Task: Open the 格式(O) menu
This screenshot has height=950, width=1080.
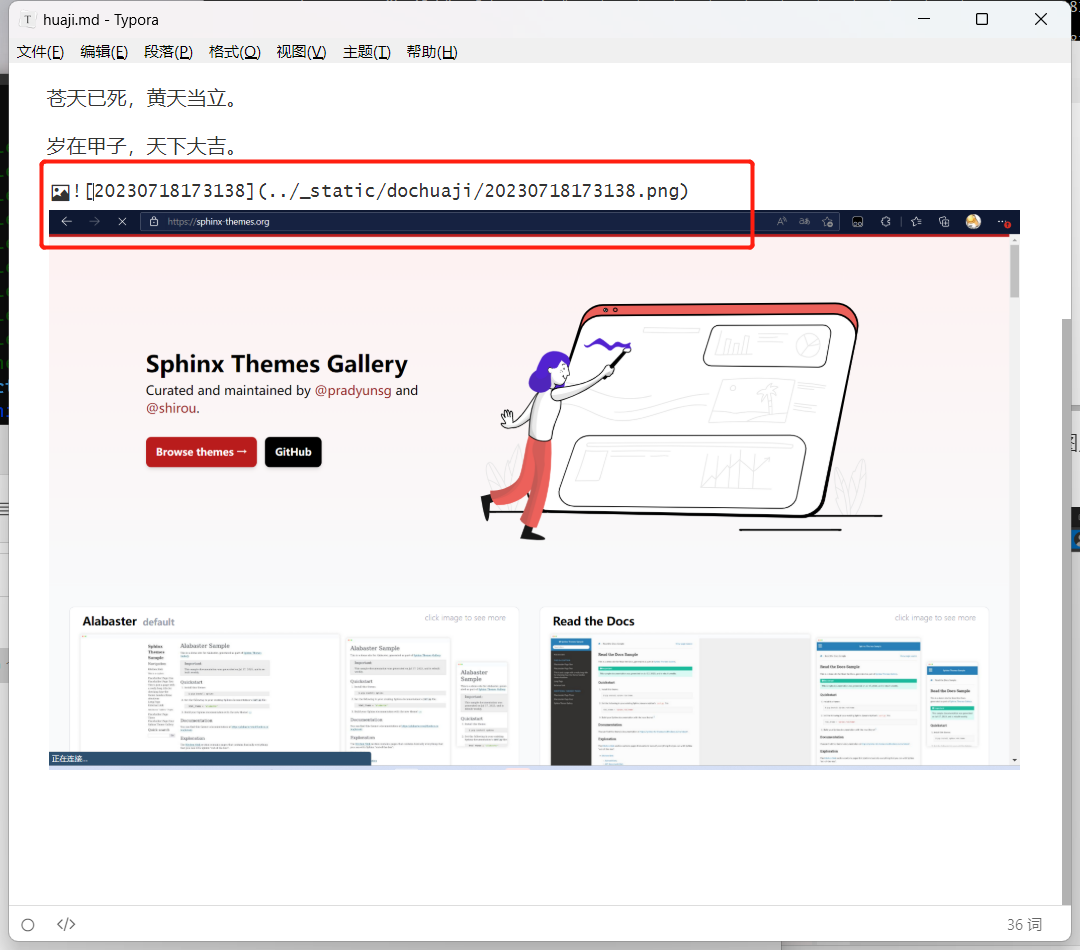Action: tap(234, 52)
